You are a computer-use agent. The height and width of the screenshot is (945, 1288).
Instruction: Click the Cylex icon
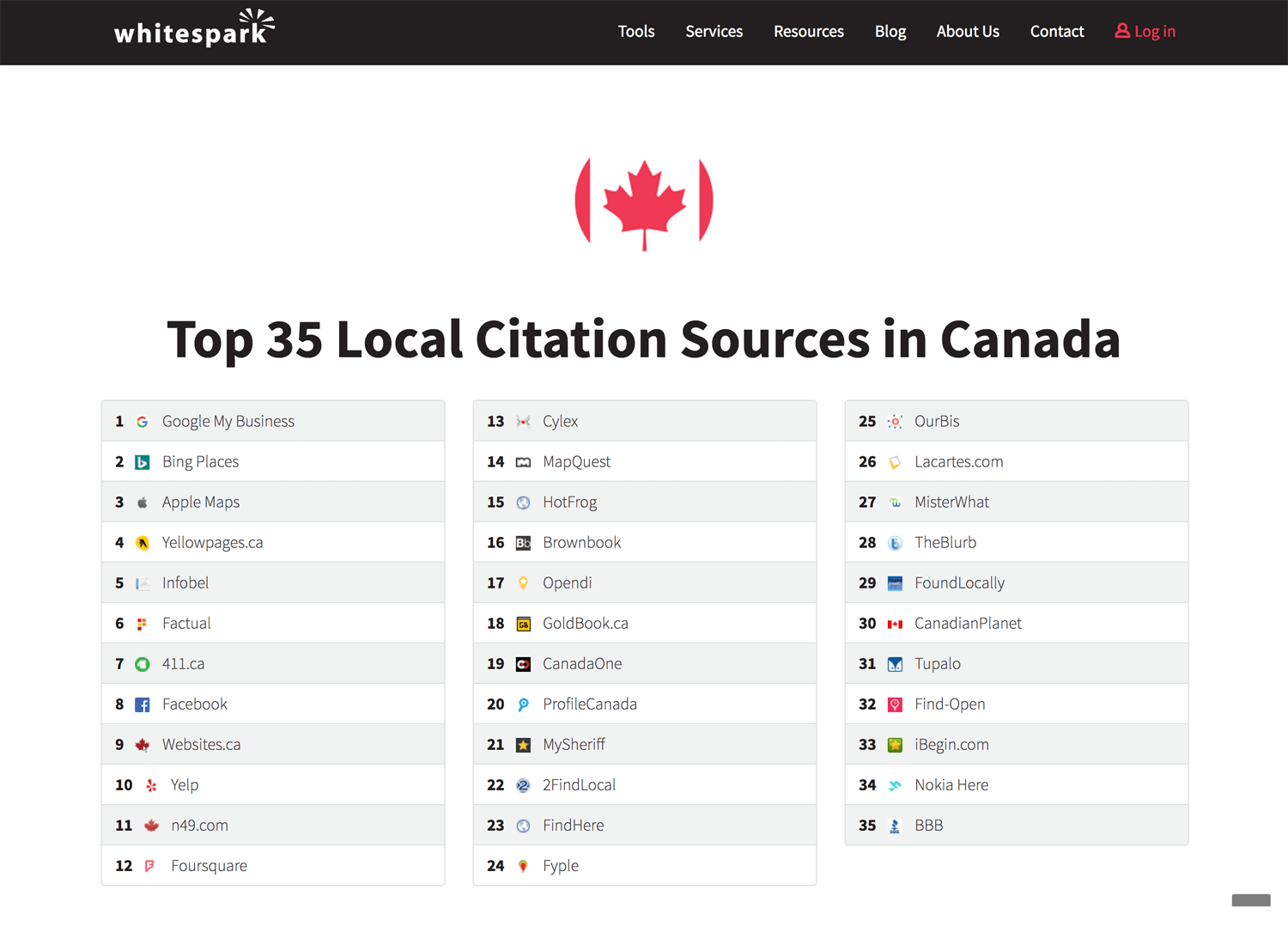(523, 422)
